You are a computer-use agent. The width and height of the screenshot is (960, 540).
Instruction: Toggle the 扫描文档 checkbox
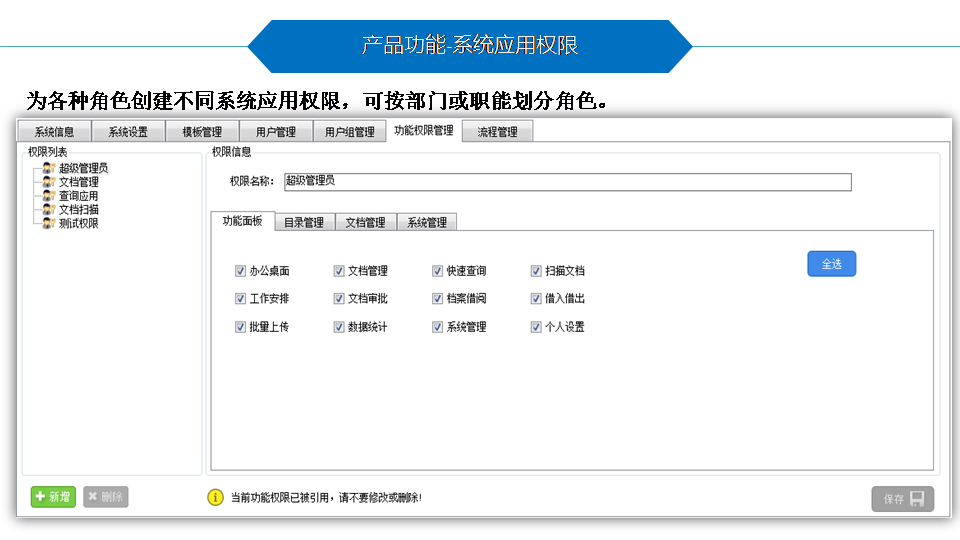pos(537,271)
